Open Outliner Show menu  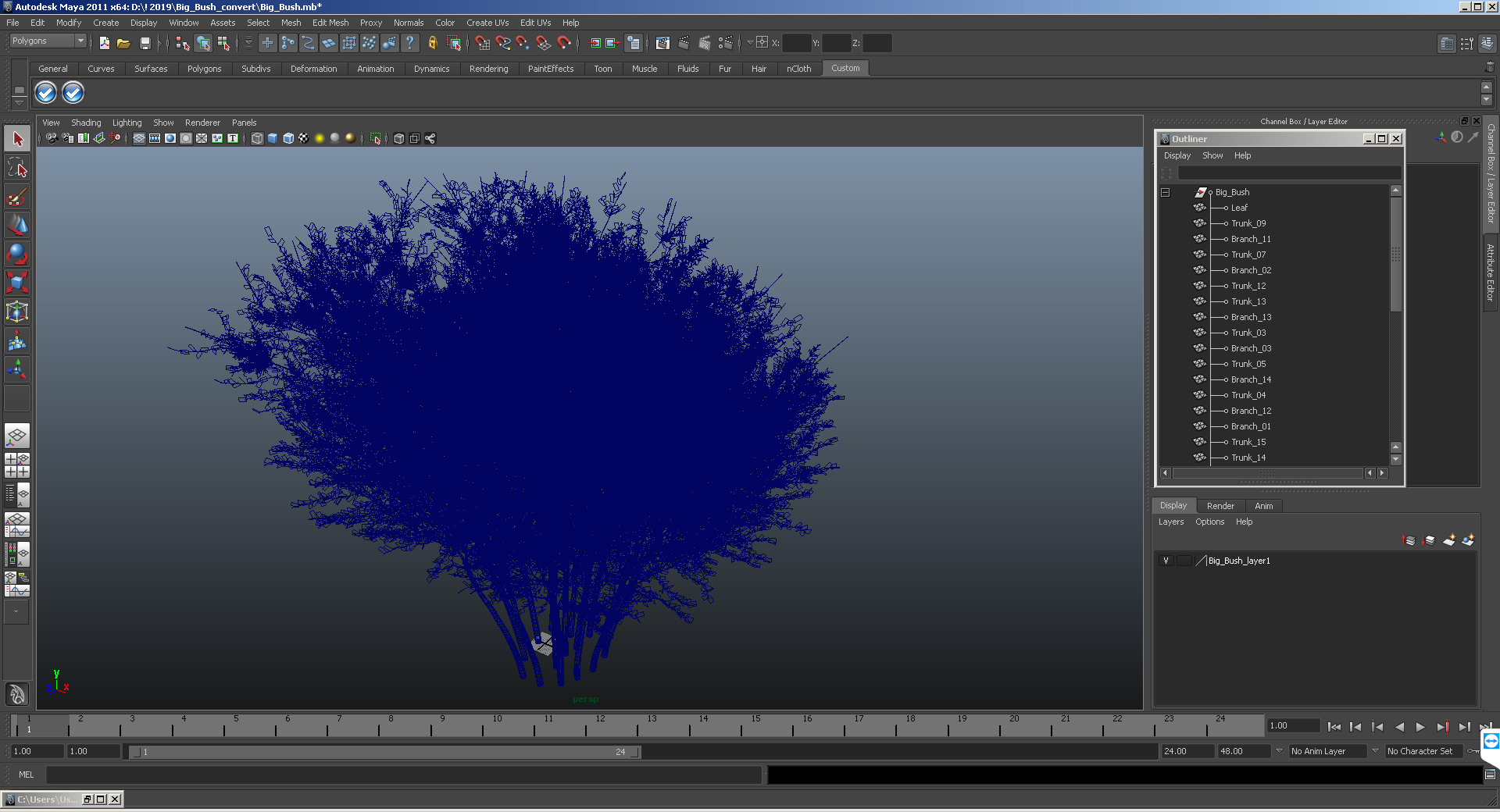pos(1212,155)
